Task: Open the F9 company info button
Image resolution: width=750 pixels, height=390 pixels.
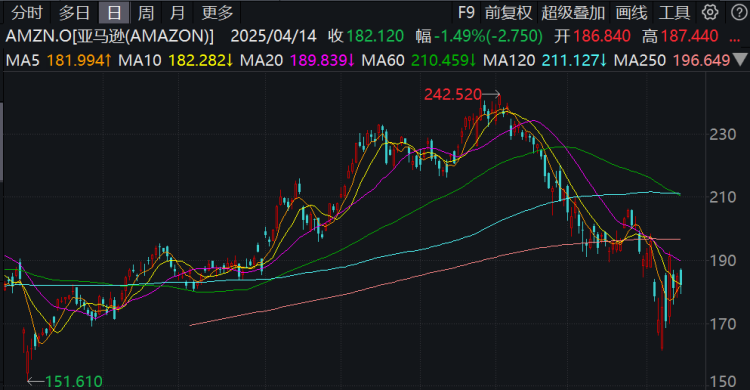Action: pos(466,12)
